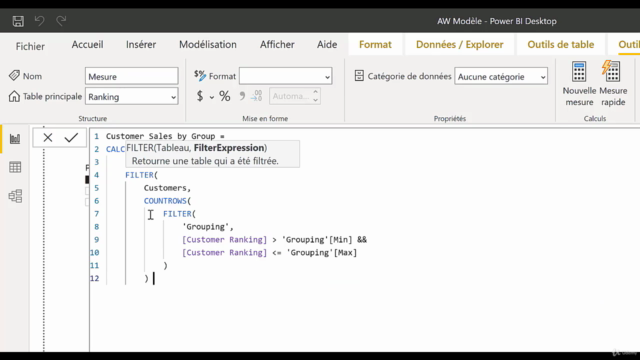Click COUNTROWS( on line 6
The width and height of the screenshot is (640, 360).
(167, 201)
